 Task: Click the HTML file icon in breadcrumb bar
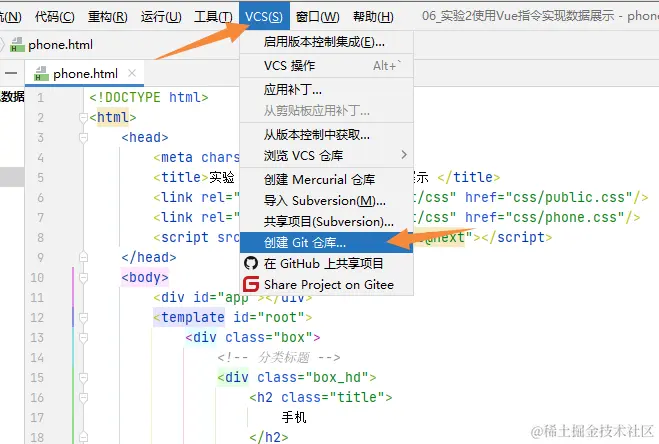coord(17,45)
